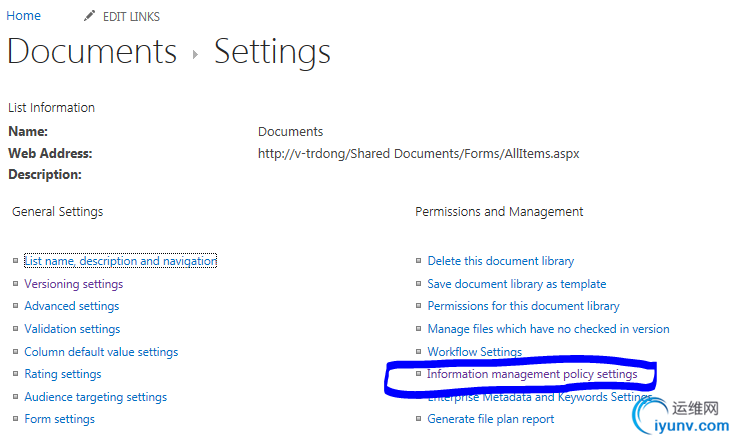Screen dimensions: 735x442
Task: Open Information management policy settings
Action: click(532, 374)
